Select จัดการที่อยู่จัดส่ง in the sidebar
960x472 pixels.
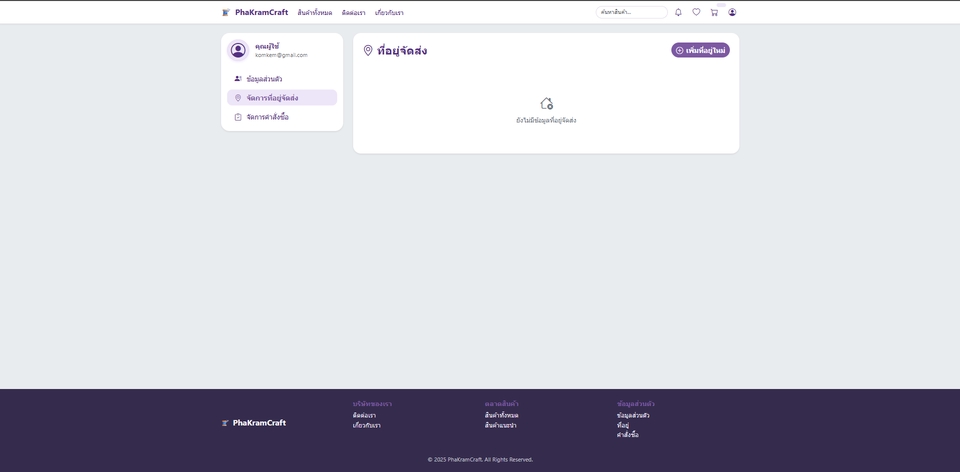click(272, 98)
